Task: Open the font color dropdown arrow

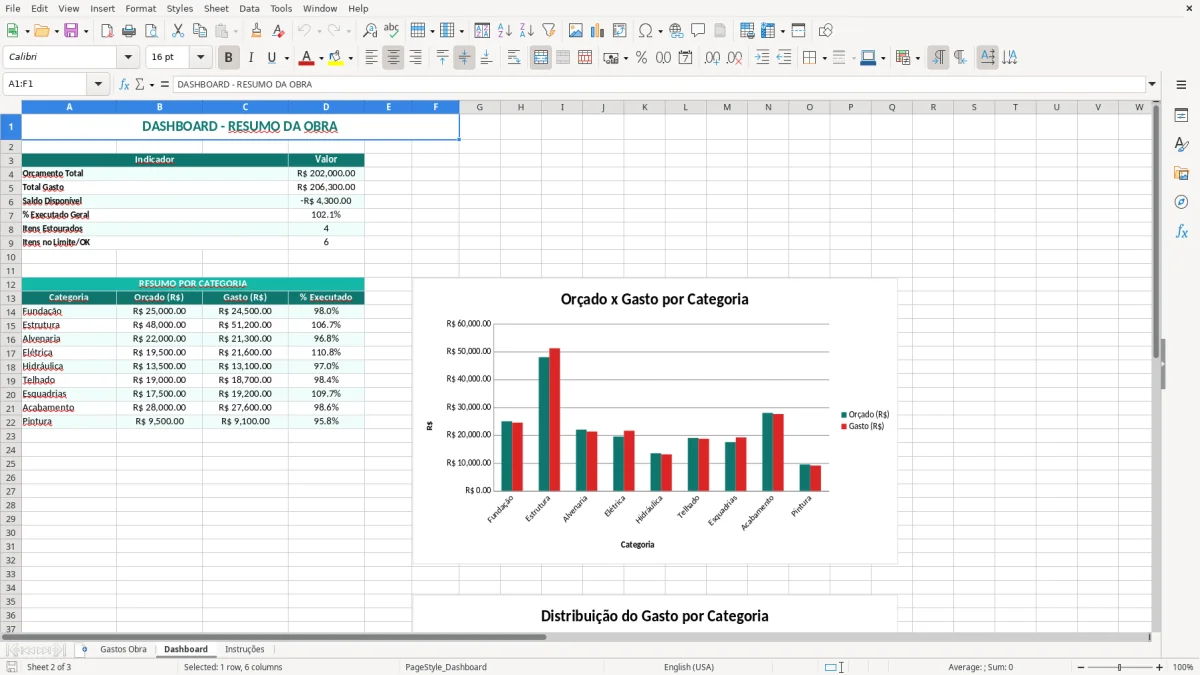Action: pos(321,58)
